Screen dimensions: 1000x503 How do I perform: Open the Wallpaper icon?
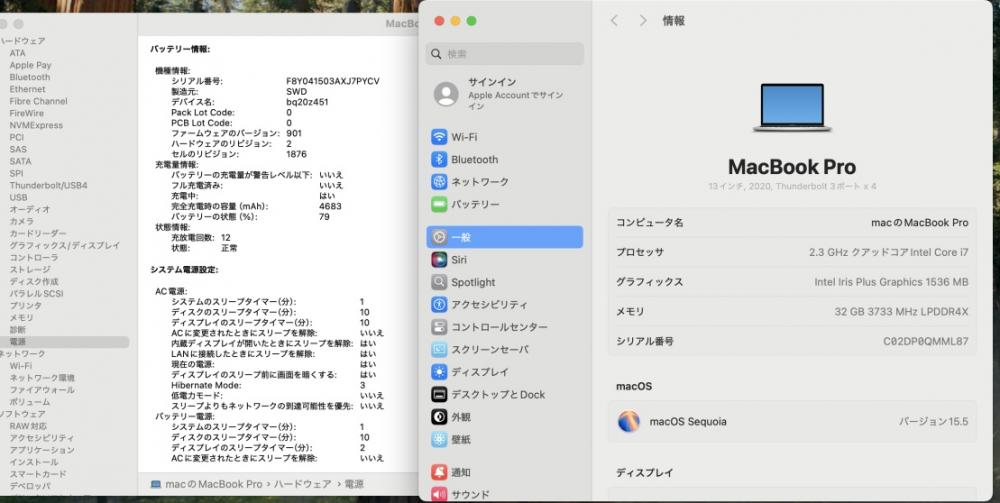coord(439,439)
